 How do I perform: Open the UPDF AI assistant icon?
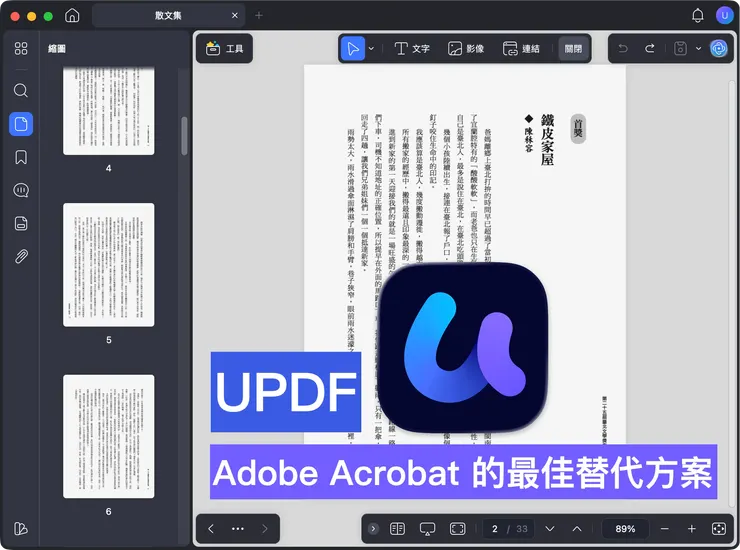click(x=719, y=48)
